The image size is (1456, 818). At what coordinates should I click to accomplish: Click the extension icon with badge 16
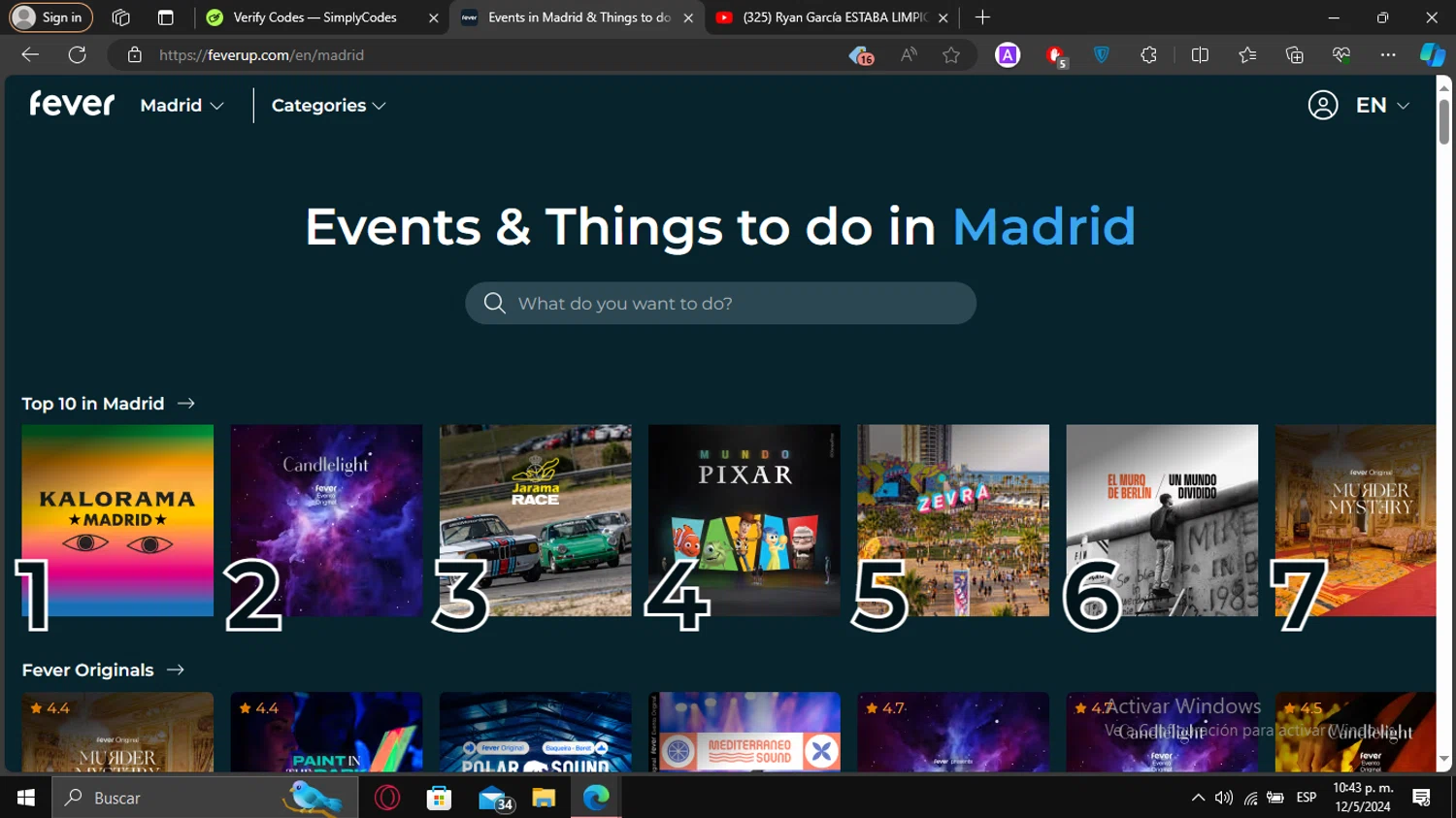tap(861, 55)
